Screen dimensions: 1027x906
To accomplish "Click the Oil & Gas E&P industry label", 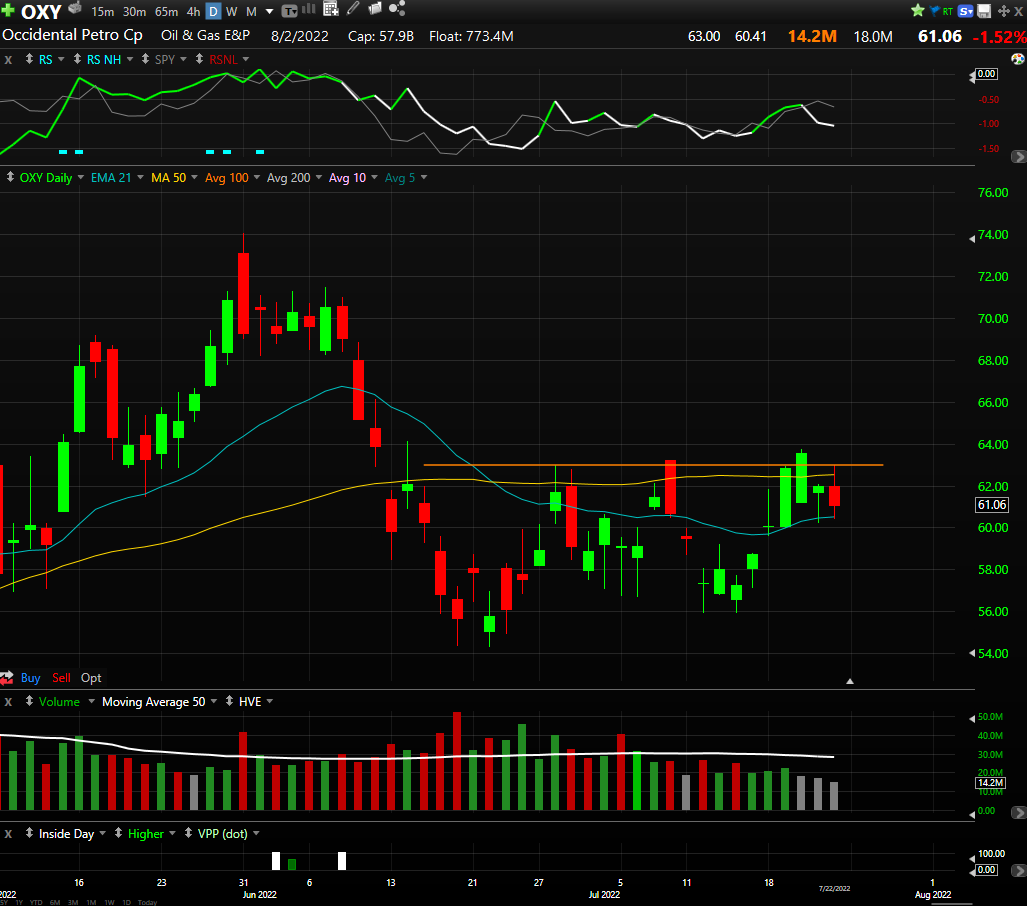I will point(206,35).
